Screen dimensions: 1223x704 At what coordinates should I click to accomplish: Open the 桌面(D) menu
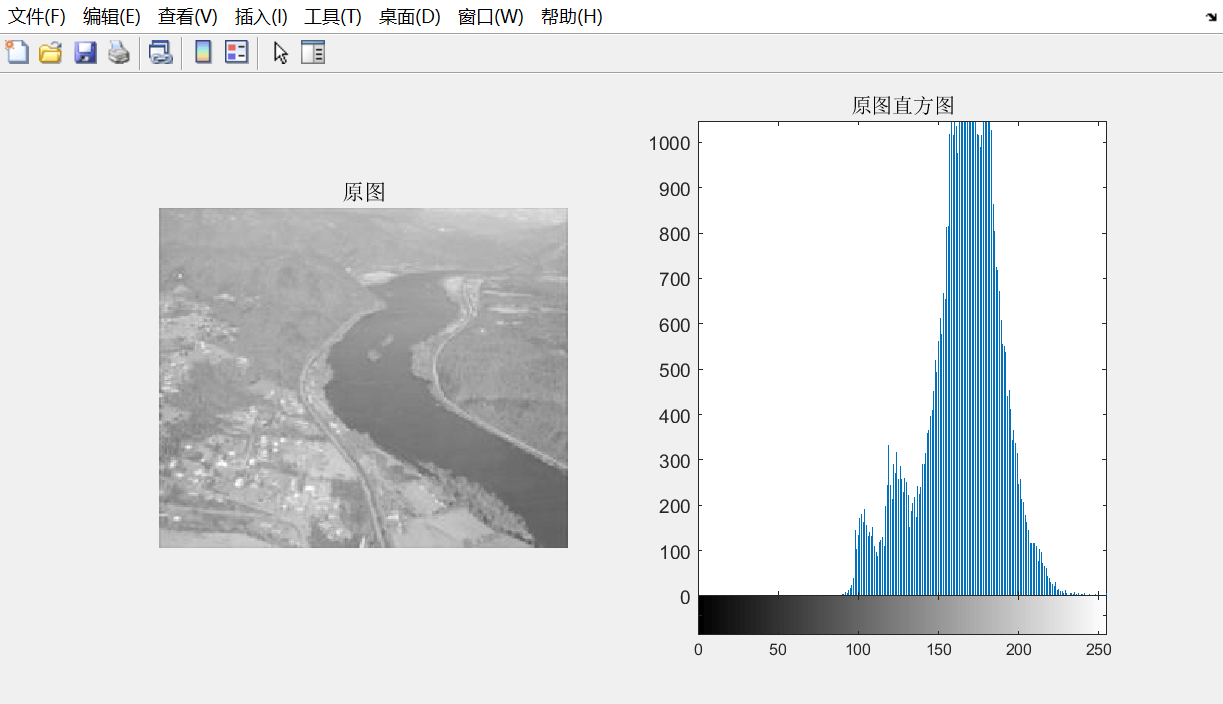(409, 17)
